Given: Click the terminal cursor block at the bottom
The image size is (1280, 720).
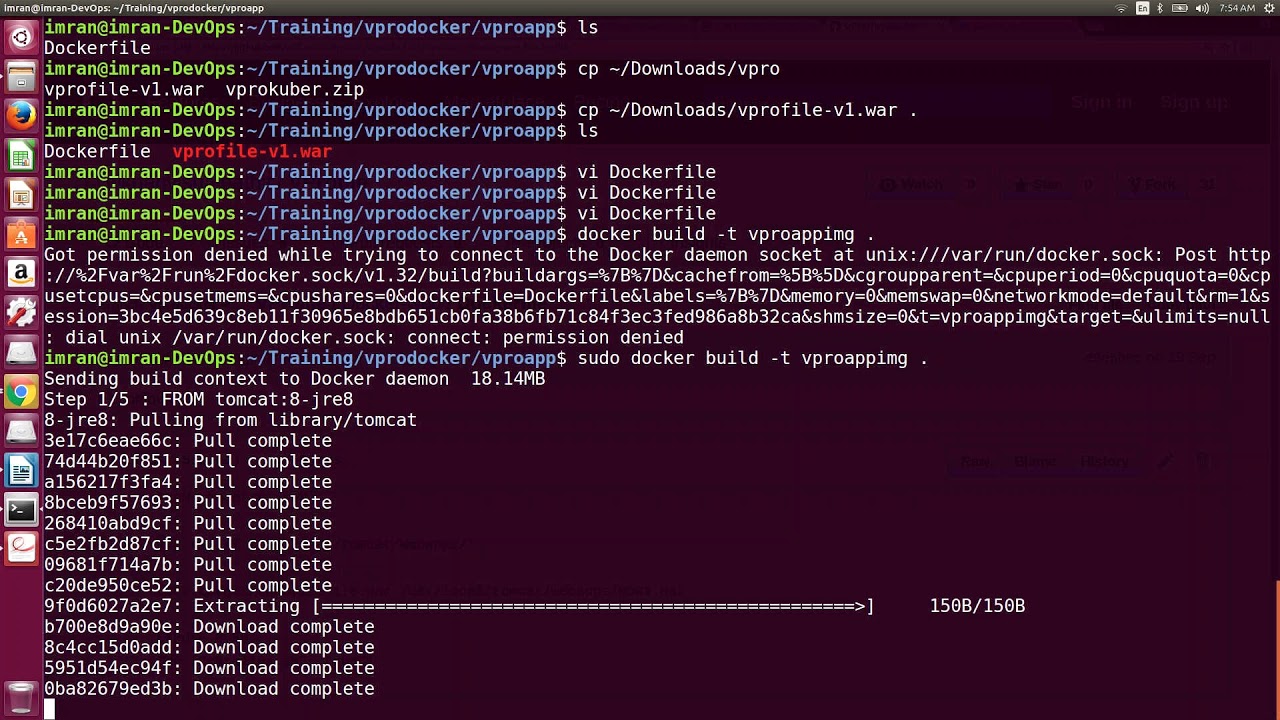Looking at the screenshot, I should click(x=49, y=709).
